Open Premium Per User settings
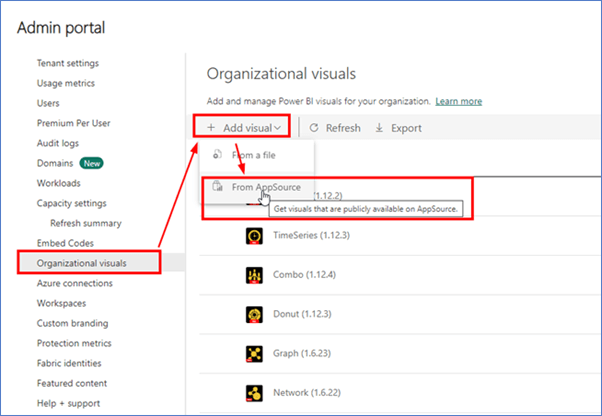 (73, 123)
